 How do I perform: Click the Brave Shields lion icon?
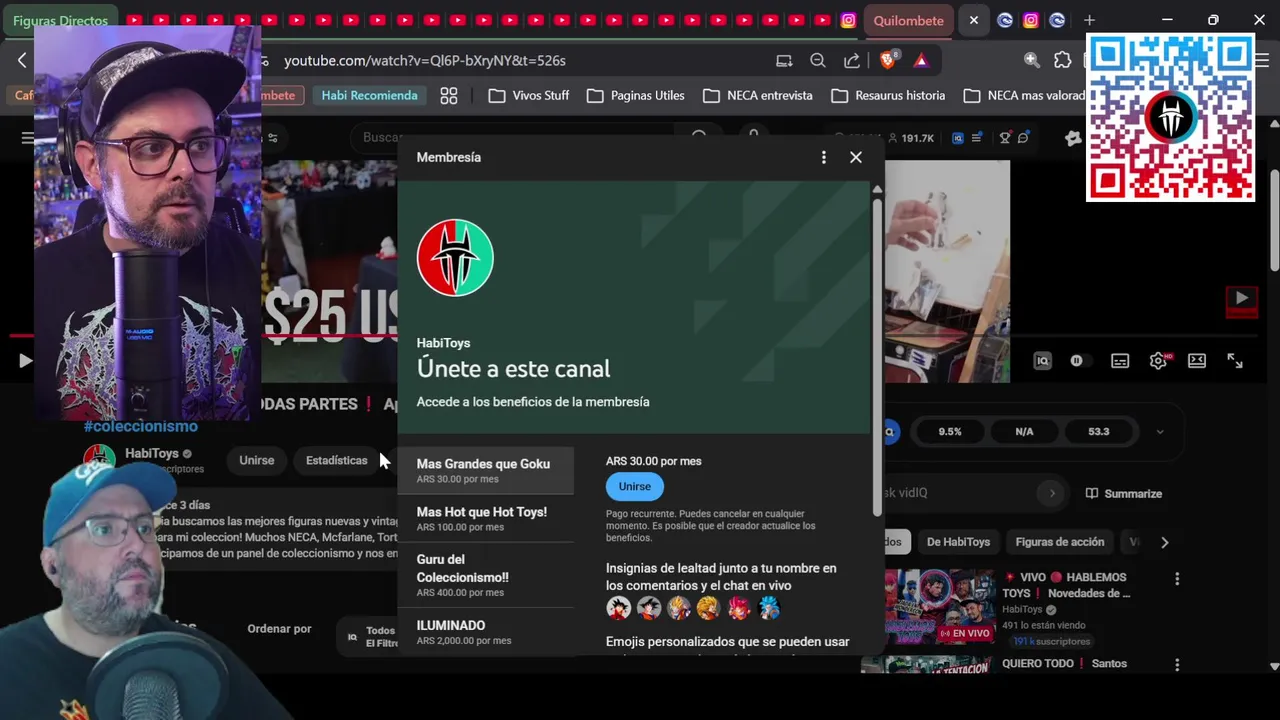coord(888,60)
